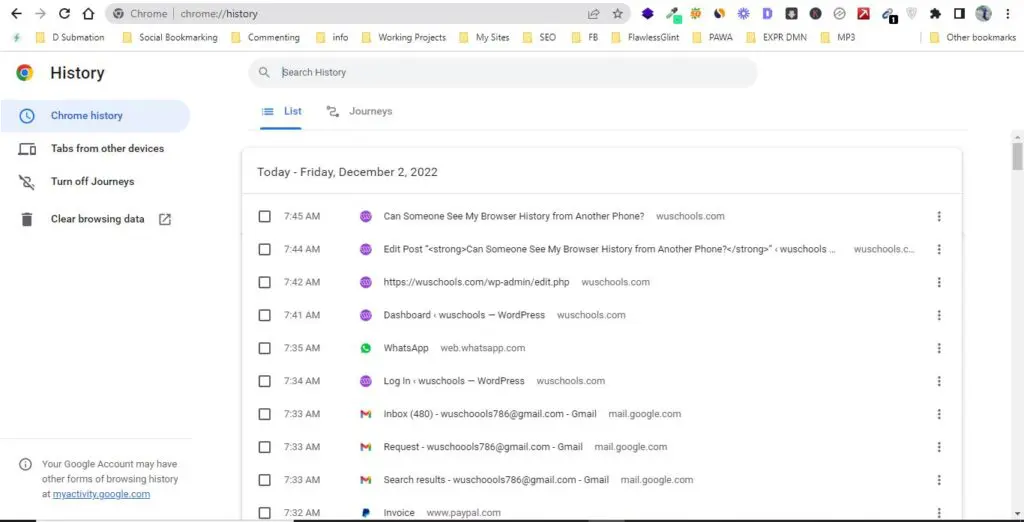Screen dimensions: 1024x522
Task: Open the three-dot menu for the Inbox (480) entry
Action: click(x=939, y=414)
